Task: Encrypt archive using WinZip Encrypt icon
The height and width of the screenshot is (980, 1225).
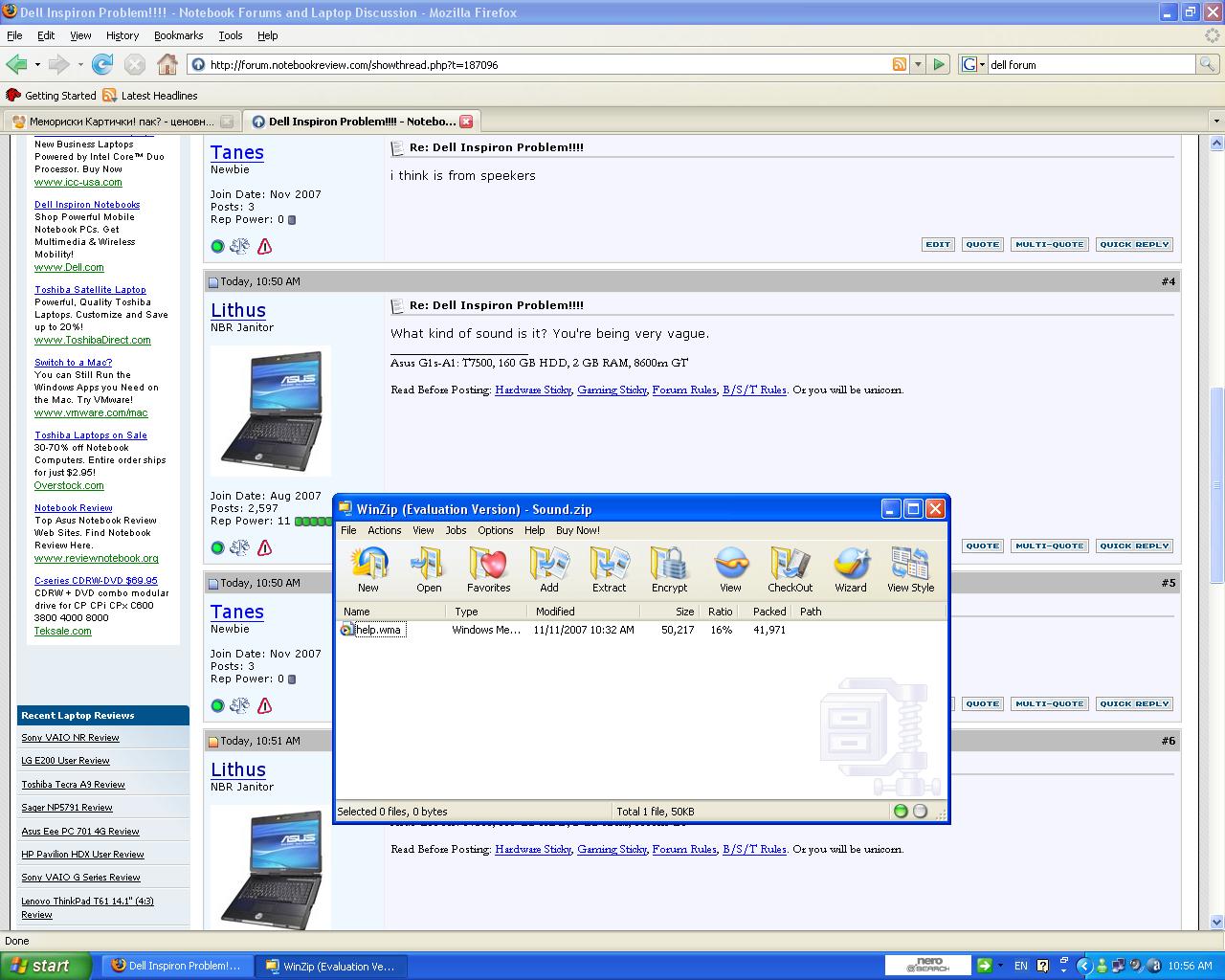Action: [669, 569]
